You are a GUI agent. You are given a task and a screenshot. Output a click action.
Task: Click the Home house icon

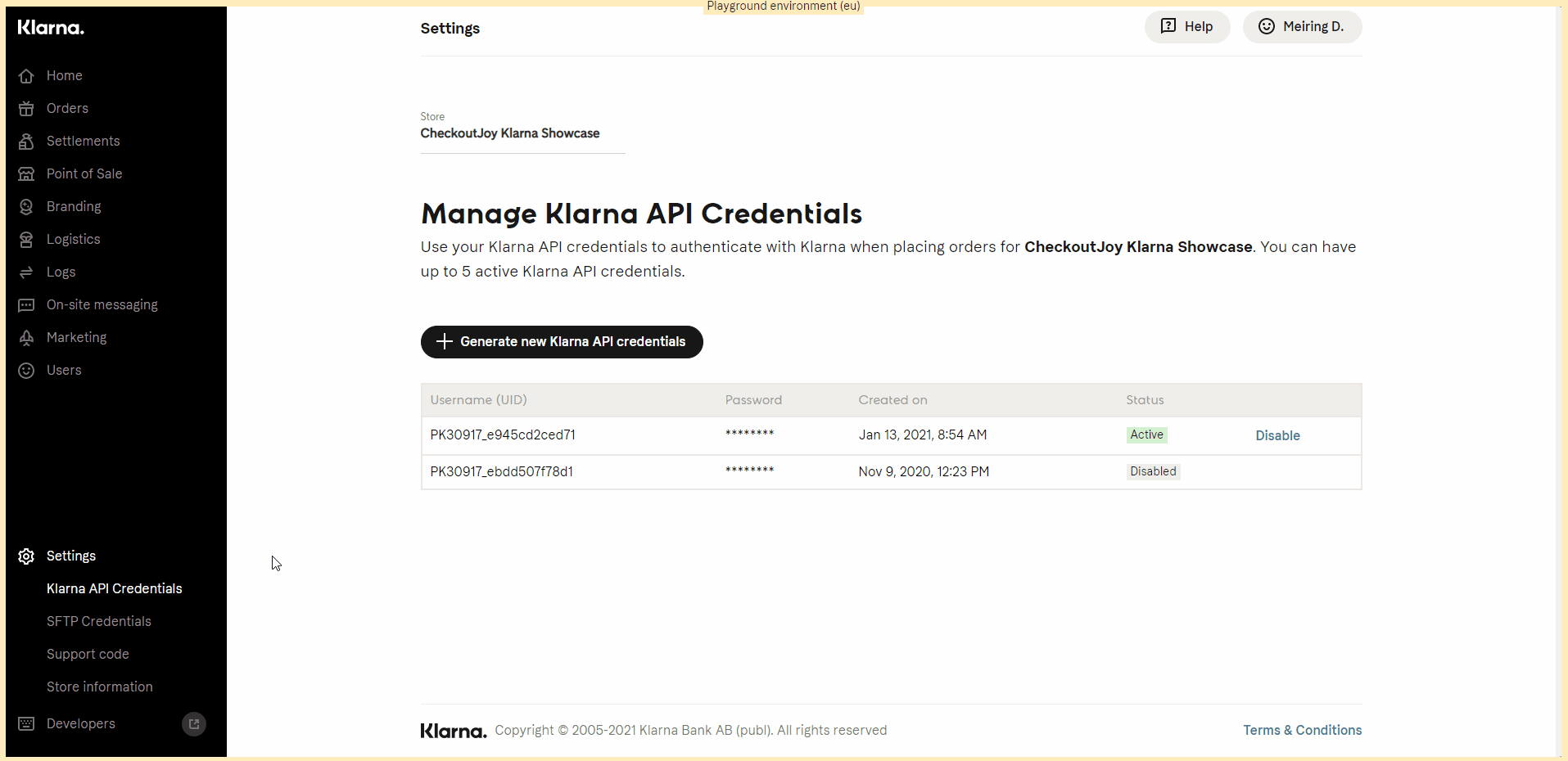pyautogui.click(x=26, y=76)
